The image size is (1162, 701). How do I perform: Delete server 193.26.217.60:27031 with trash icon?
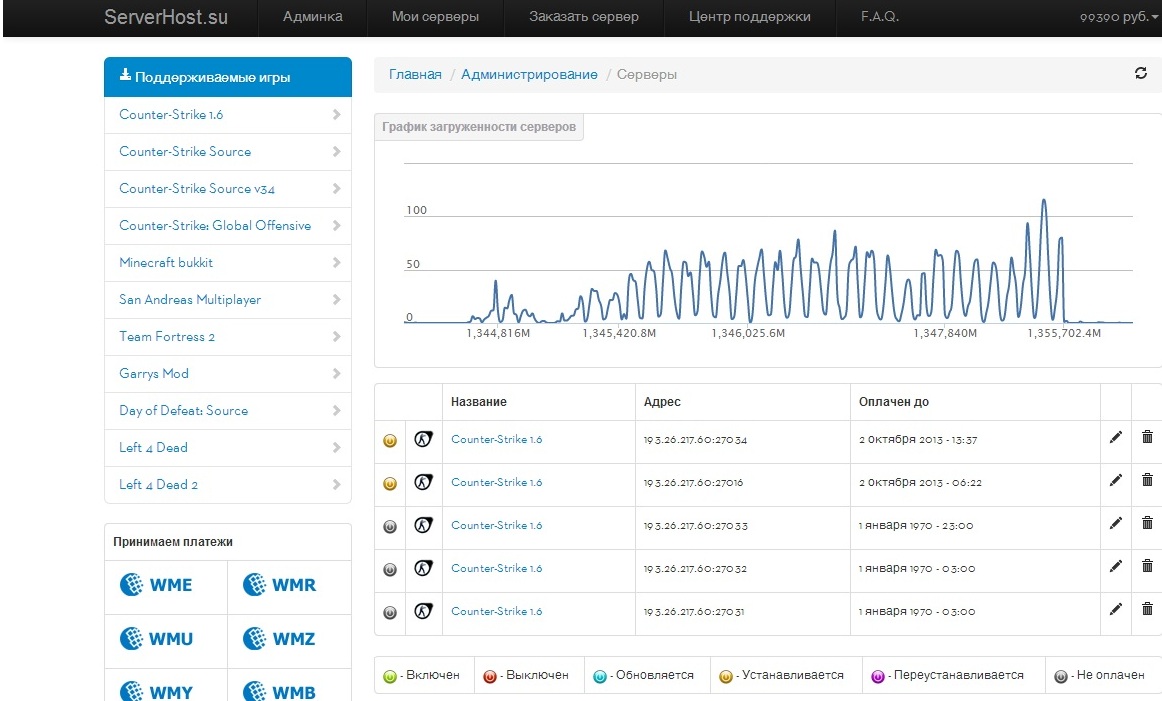pyautogui.click(x=1147, y=608)
